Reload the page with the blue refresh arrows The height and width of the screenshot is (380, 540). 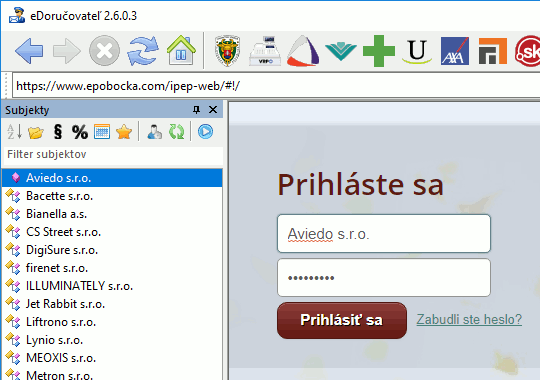(x=143, y=51)
